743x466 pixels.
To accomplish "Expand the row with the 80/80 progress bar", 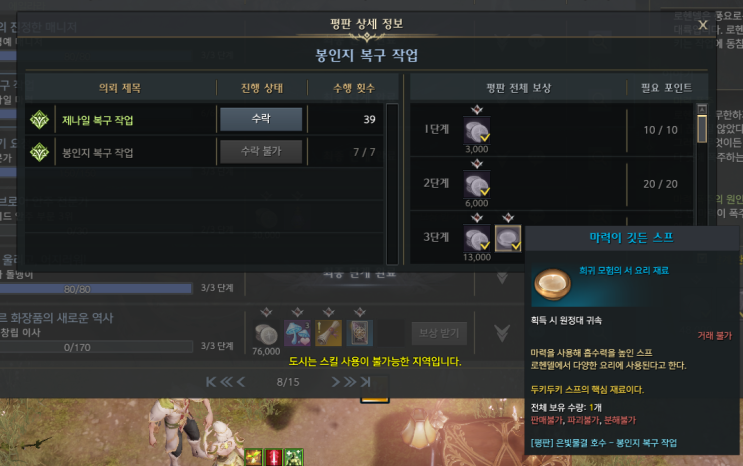I will pyautogui.click(x=502, y=277).
